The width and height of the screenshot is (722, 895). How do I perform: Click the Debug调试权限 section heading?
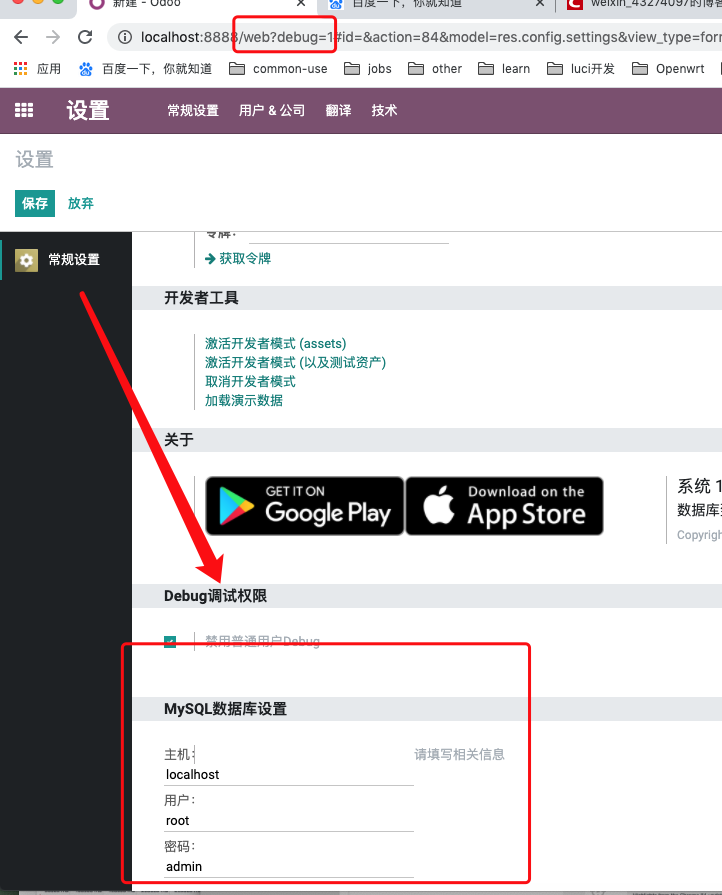[x=215, y=596]
